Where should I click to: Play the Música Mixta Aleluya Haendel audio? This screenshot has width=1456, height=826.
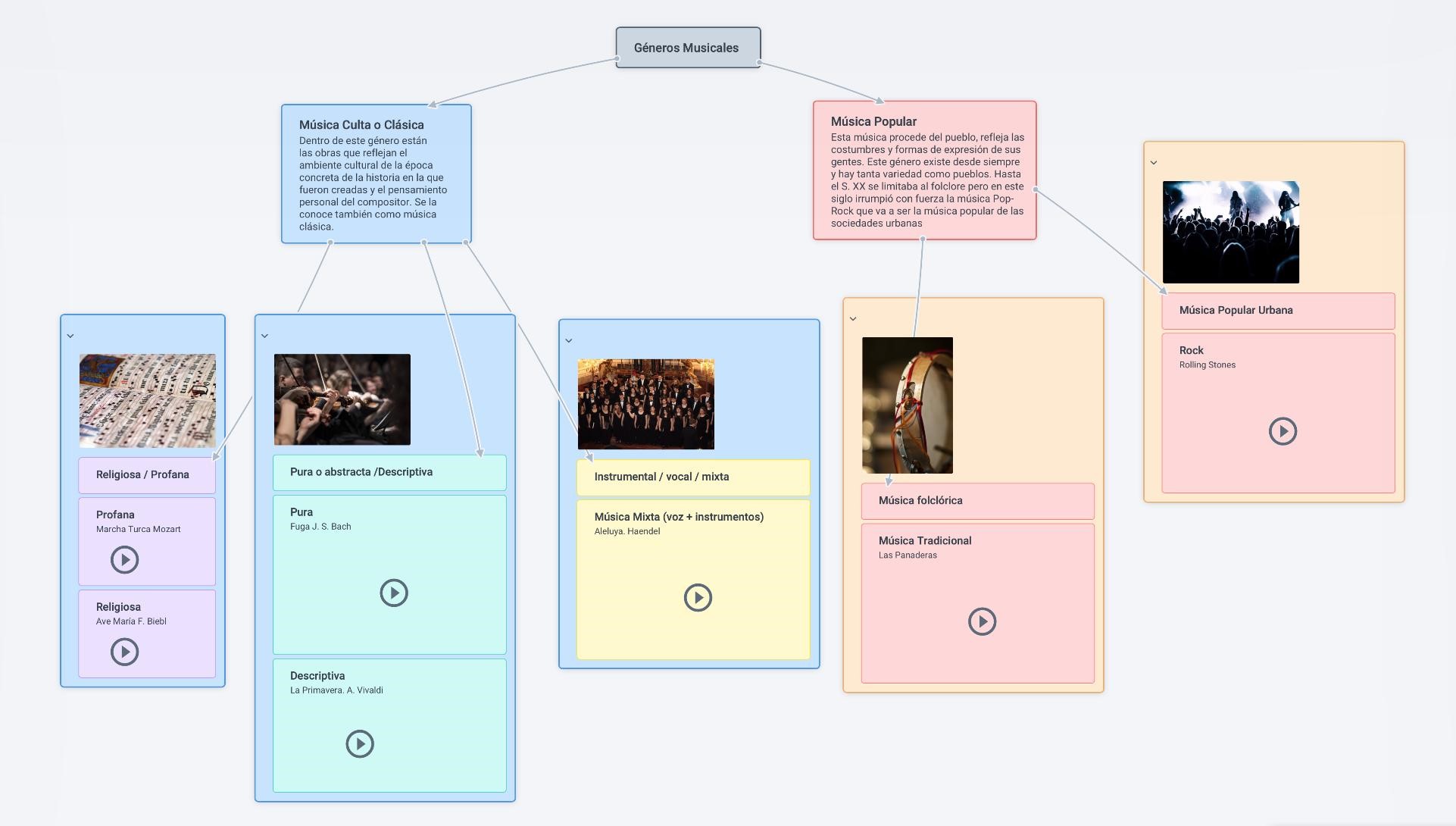click(x=698, y=598)
